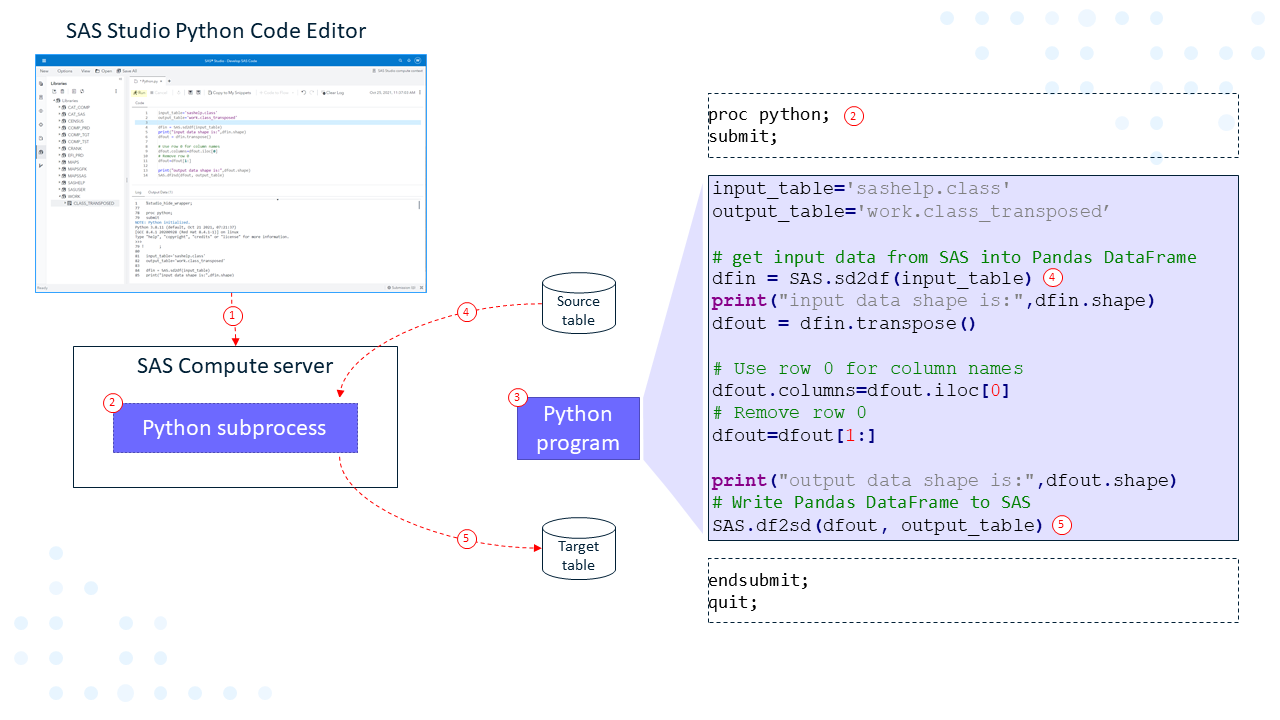The height and width of the screenshot is (720, 1280).
Task: Select the Libraries icon in left sidebar
Action: [41, 152]
